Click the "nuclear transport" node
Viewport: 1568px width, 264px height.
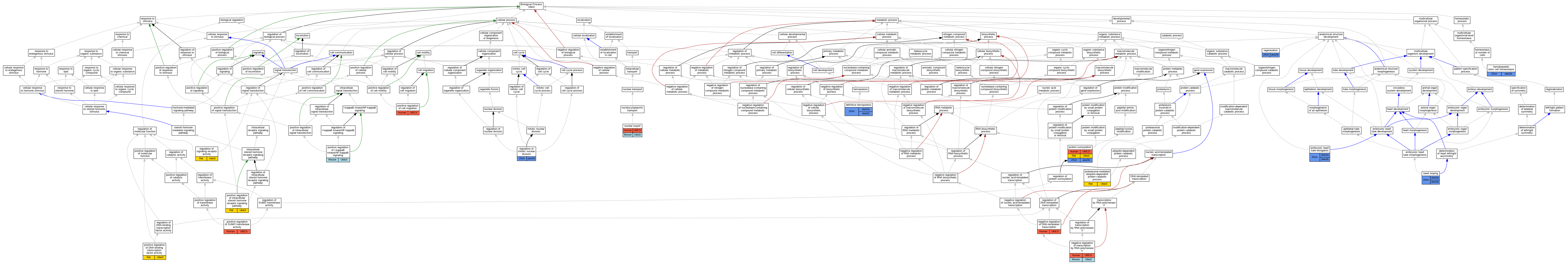tap(632, 90)
